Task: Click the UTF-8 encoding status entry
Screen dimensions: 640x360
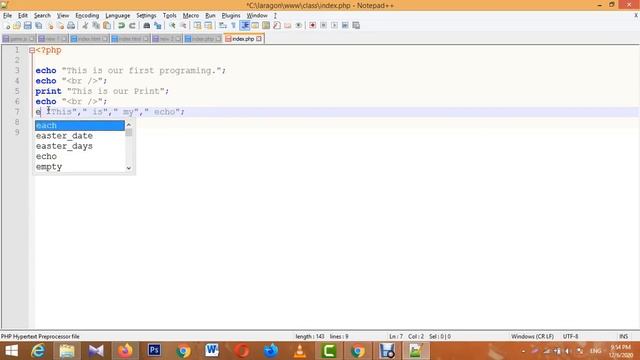Action: coord(571,336)
